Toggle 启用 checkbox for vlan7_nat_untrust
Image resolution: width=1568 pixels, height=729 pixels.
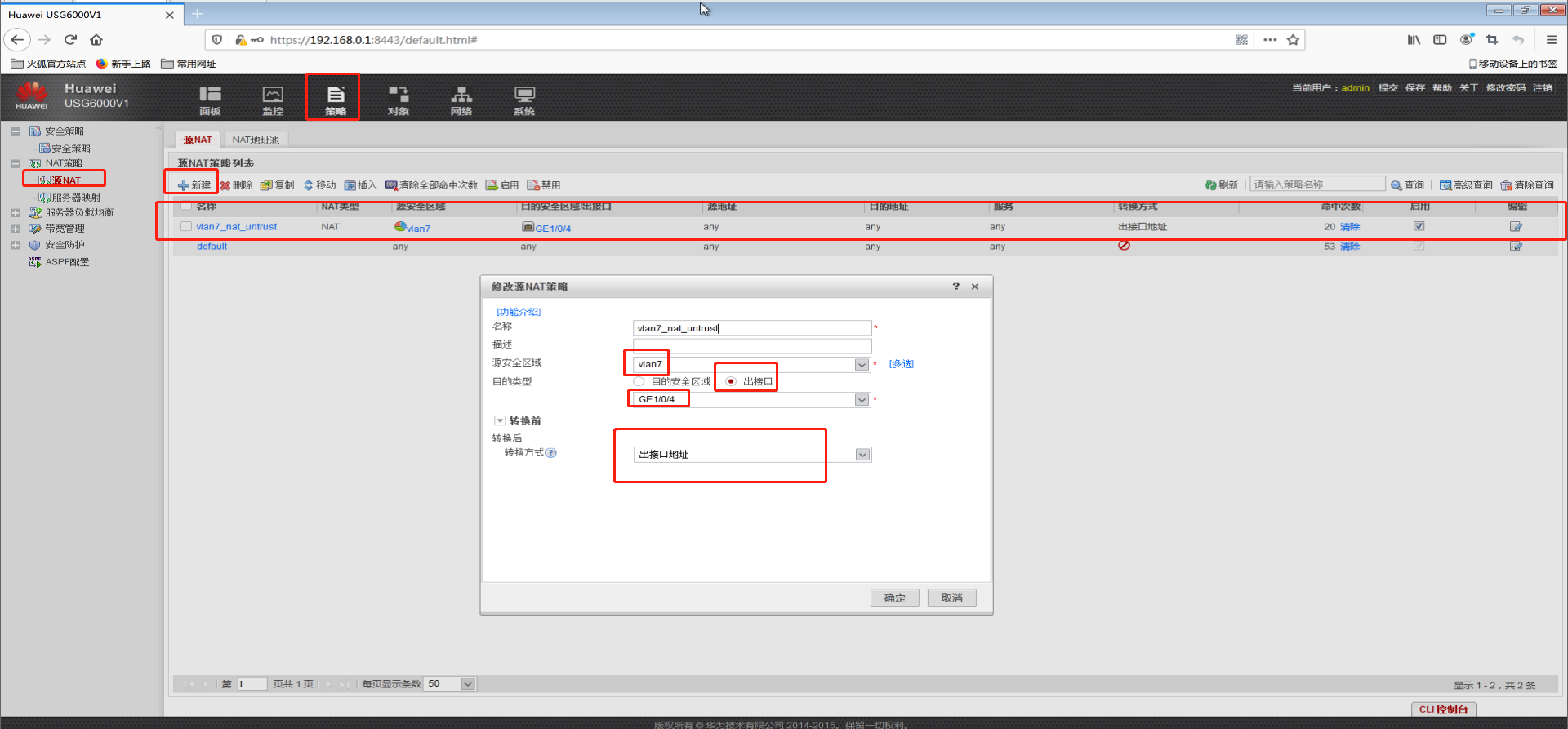tap(1419, 226)
